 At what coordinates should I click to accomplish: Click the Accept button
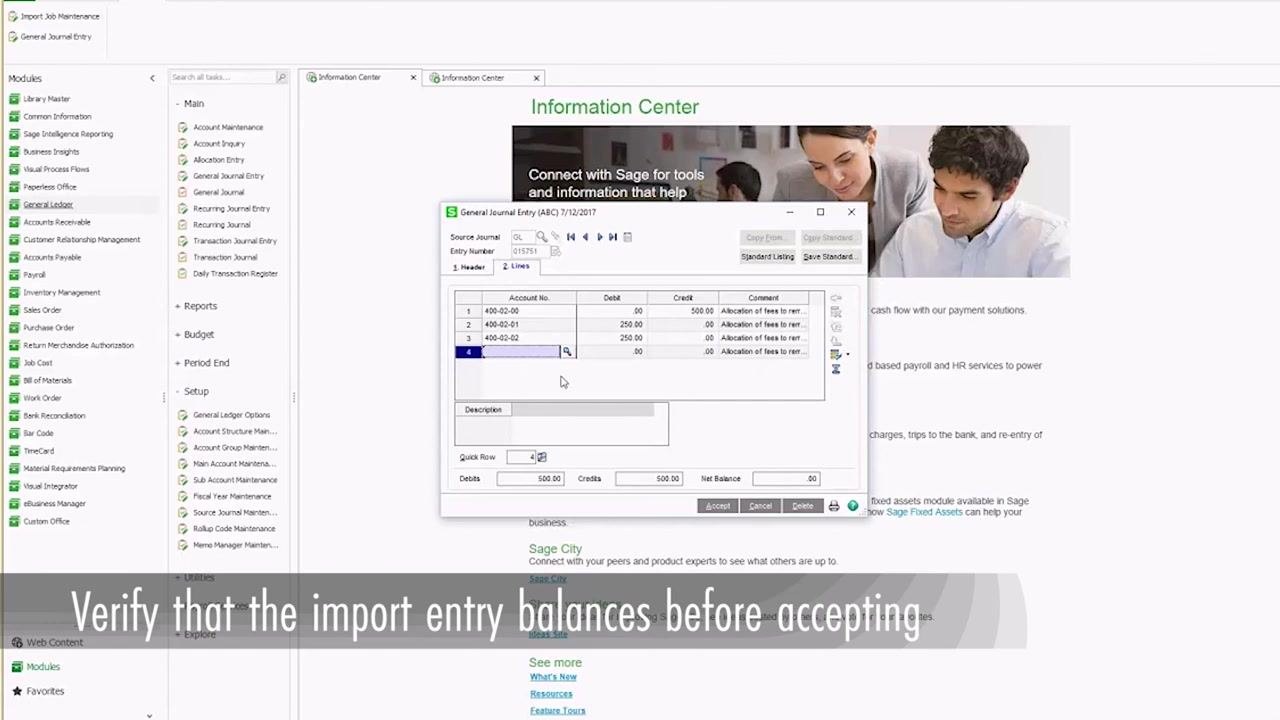click(718, 506)
